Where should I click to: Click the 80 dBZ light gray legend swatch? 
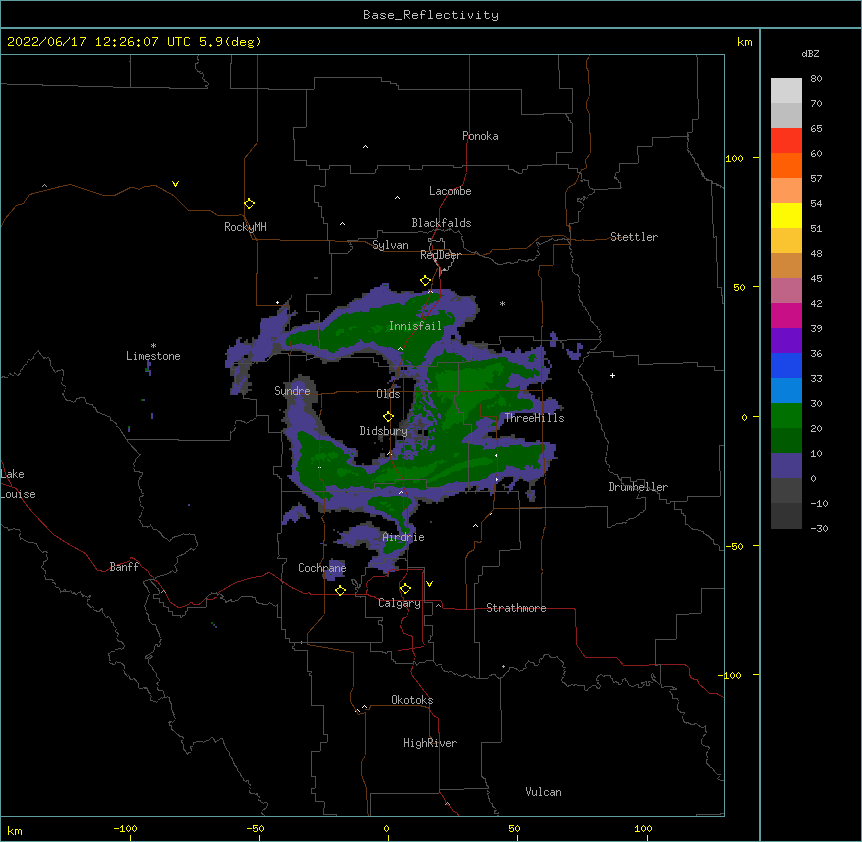tap(786, 91)
